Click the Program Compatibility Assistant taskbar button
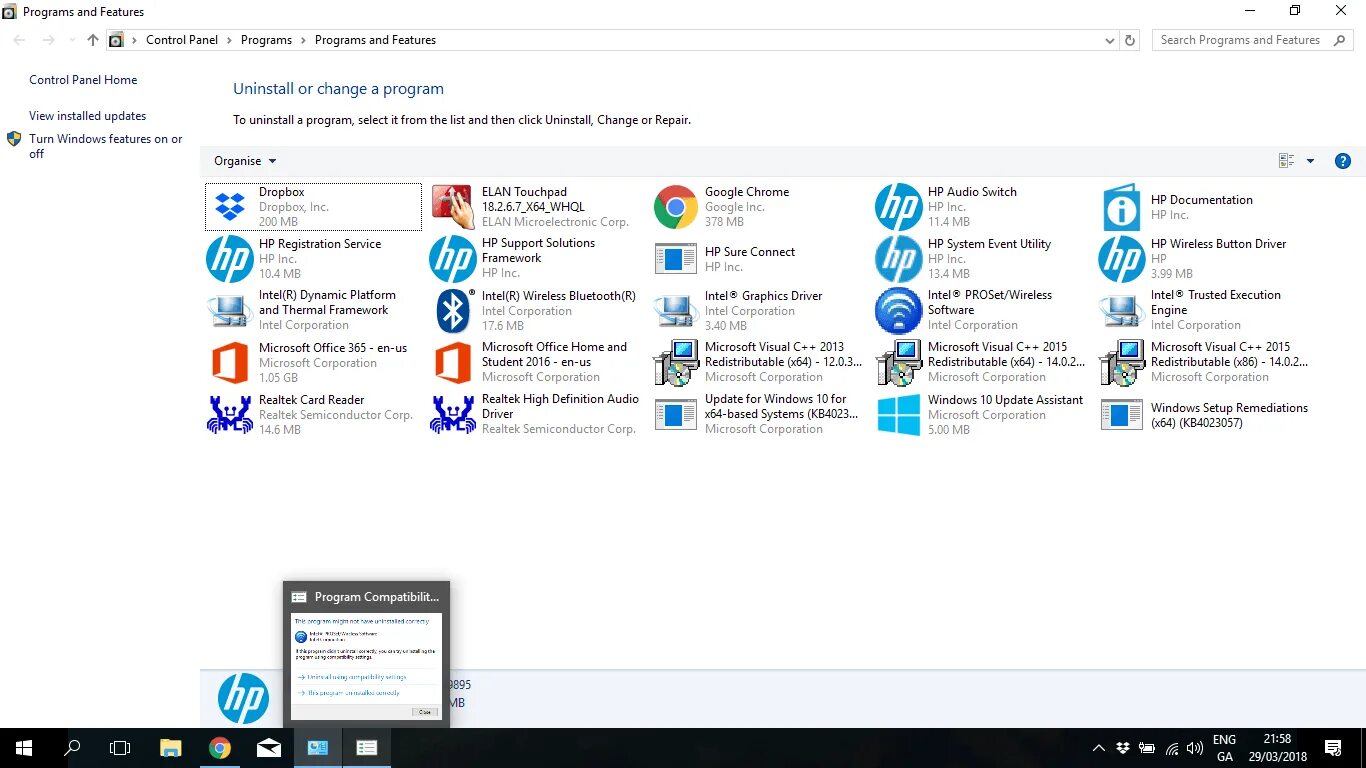Viewport: 1366px width, 768px height. click(367, 747)
